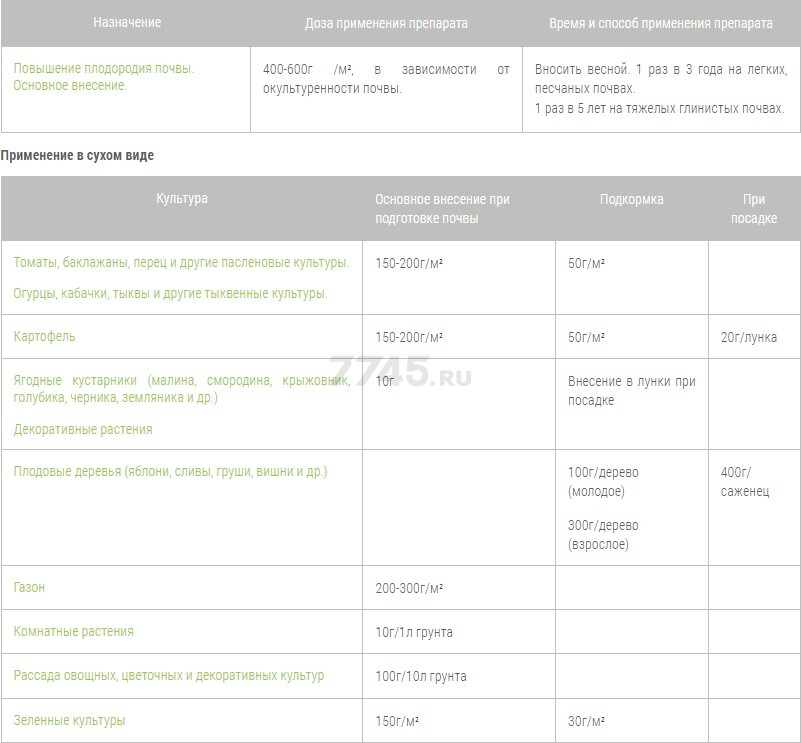Select 'Основное внесение при подготовке почвы' header
This screenshot has height=743, width=801.
point(442,208)
